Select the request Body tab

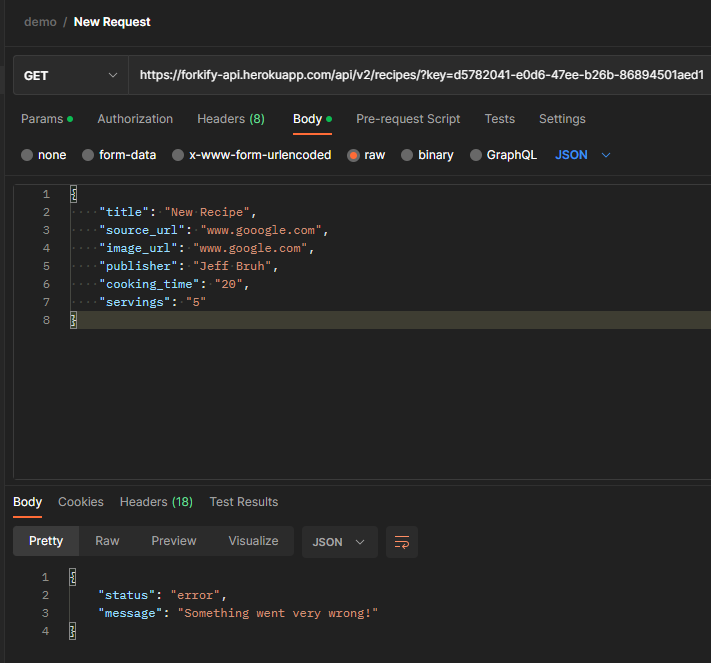pos(312,119)
